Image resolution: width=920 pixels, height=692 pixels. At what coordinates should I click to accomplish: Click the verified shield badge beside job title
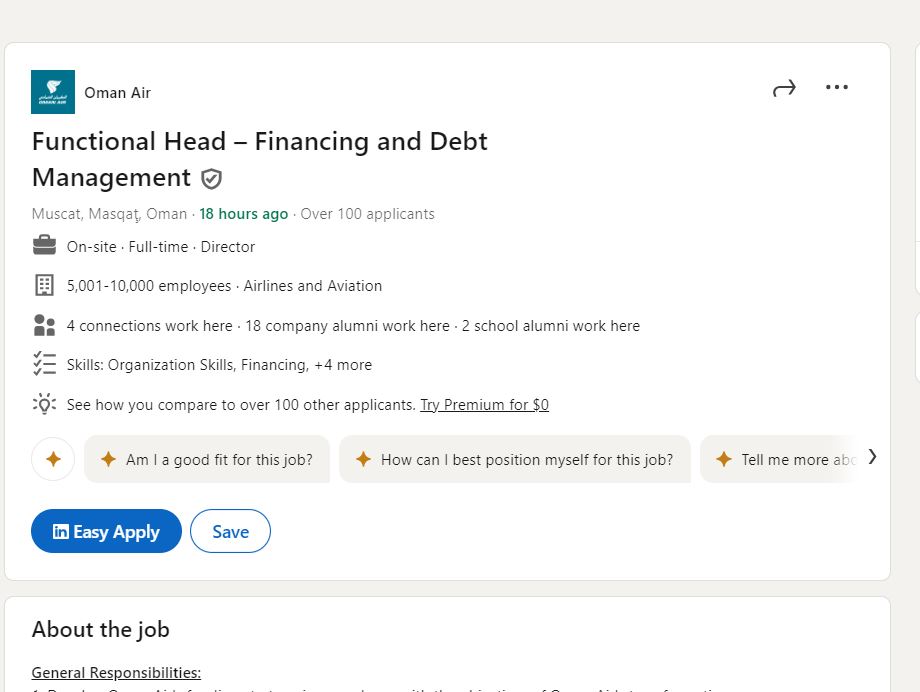pyautogui.click(x=211, y=178)
